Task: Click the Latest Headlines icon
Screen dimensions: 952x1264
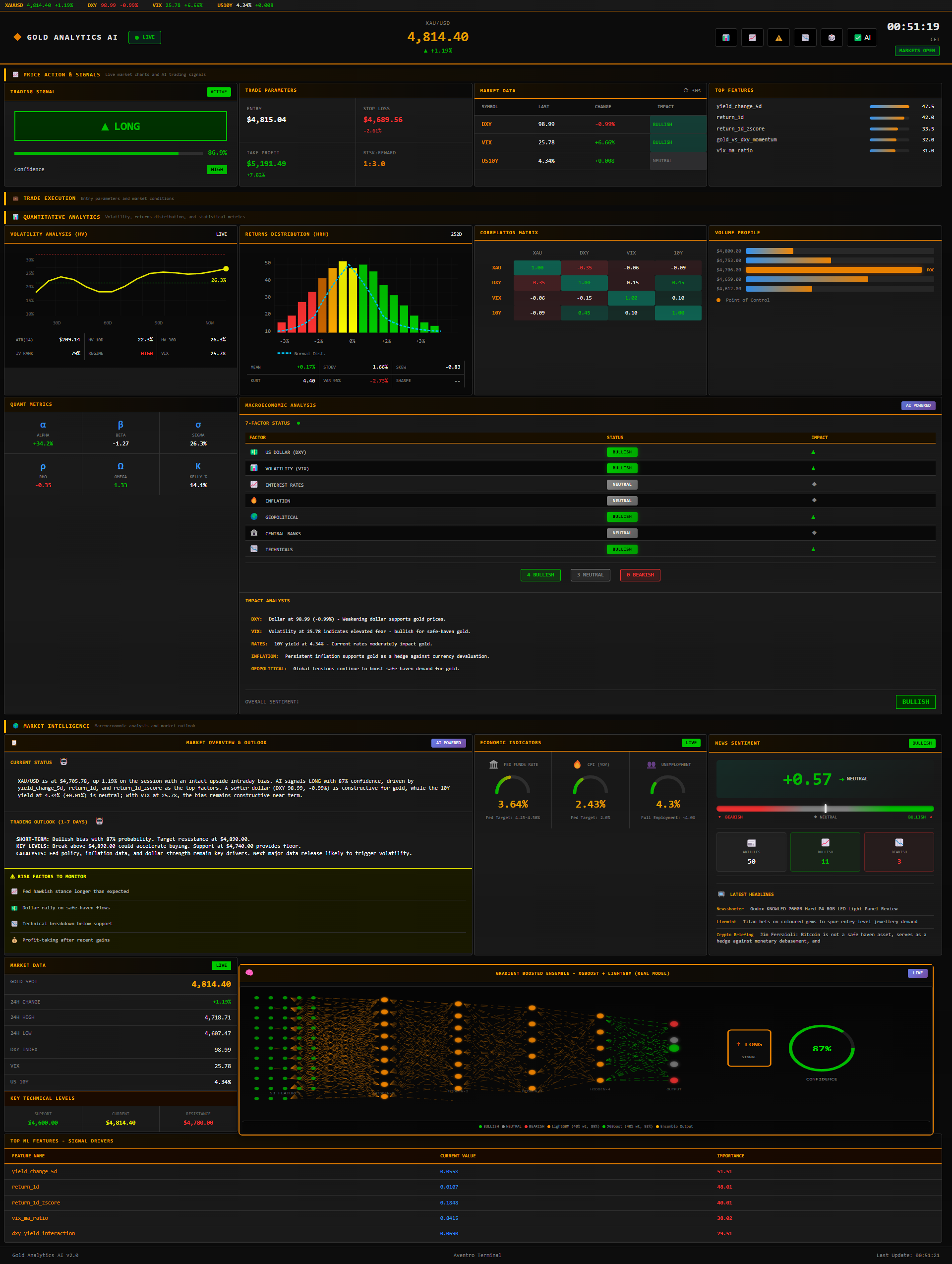Action: tap(721, 894)
